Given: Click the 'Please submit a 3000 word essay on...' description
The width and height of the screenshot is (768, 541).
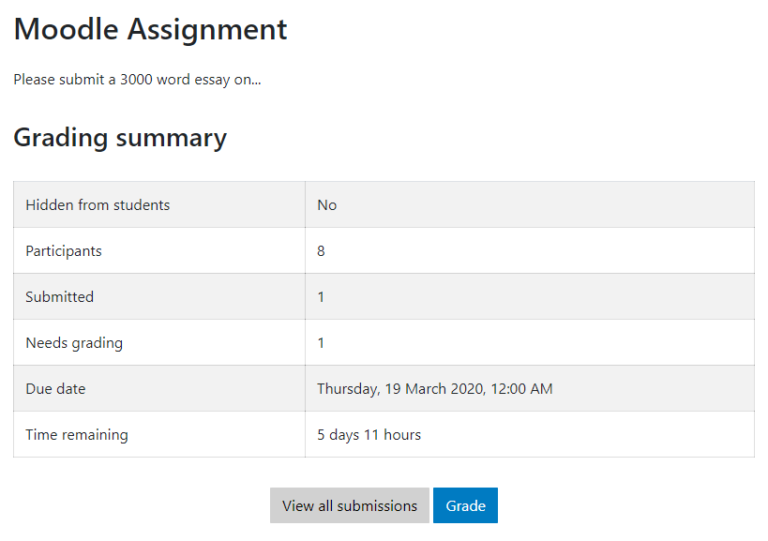Looking at the screenshot, I should point(137,80).
